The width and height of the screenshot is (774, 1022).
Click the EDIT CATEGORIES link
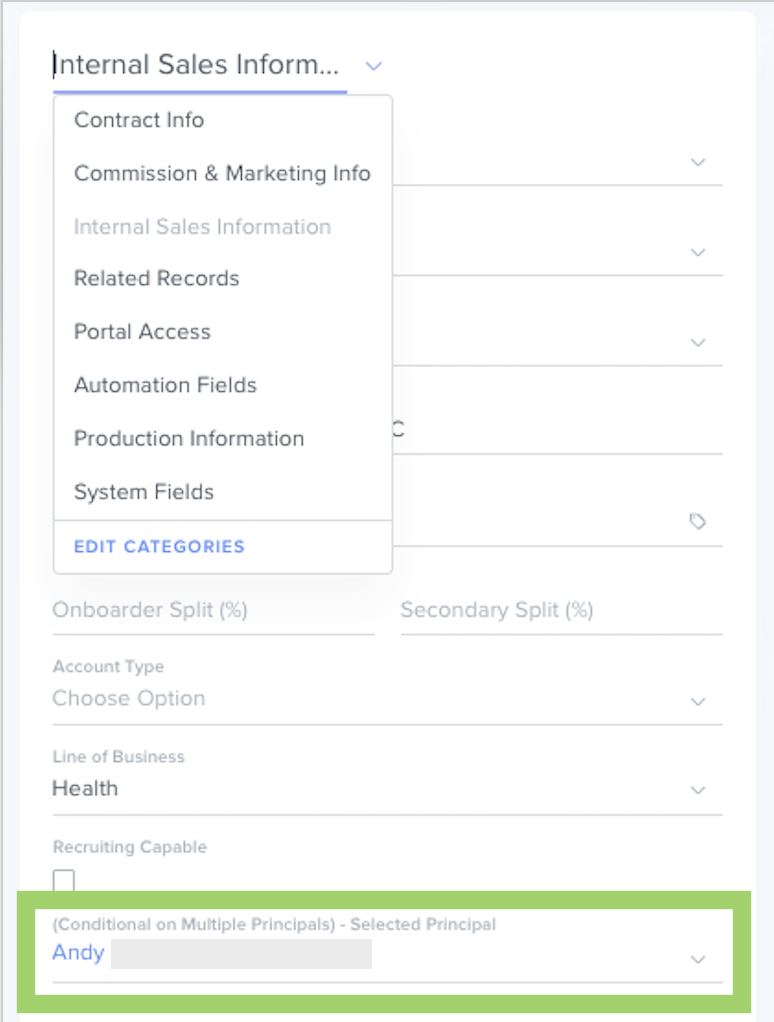pos(159,547)
